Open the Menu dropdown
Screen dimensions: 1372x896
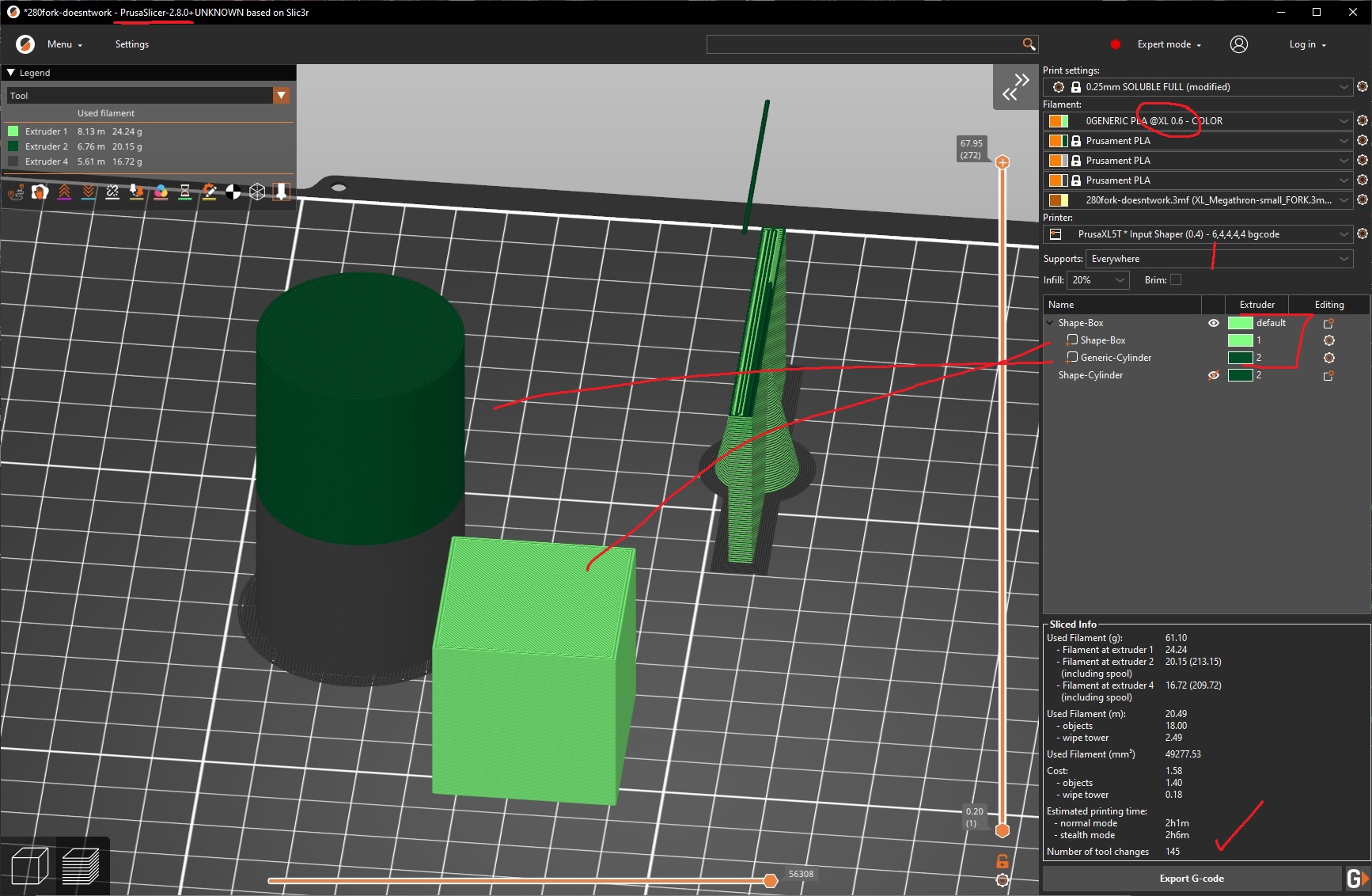(64, 44)
